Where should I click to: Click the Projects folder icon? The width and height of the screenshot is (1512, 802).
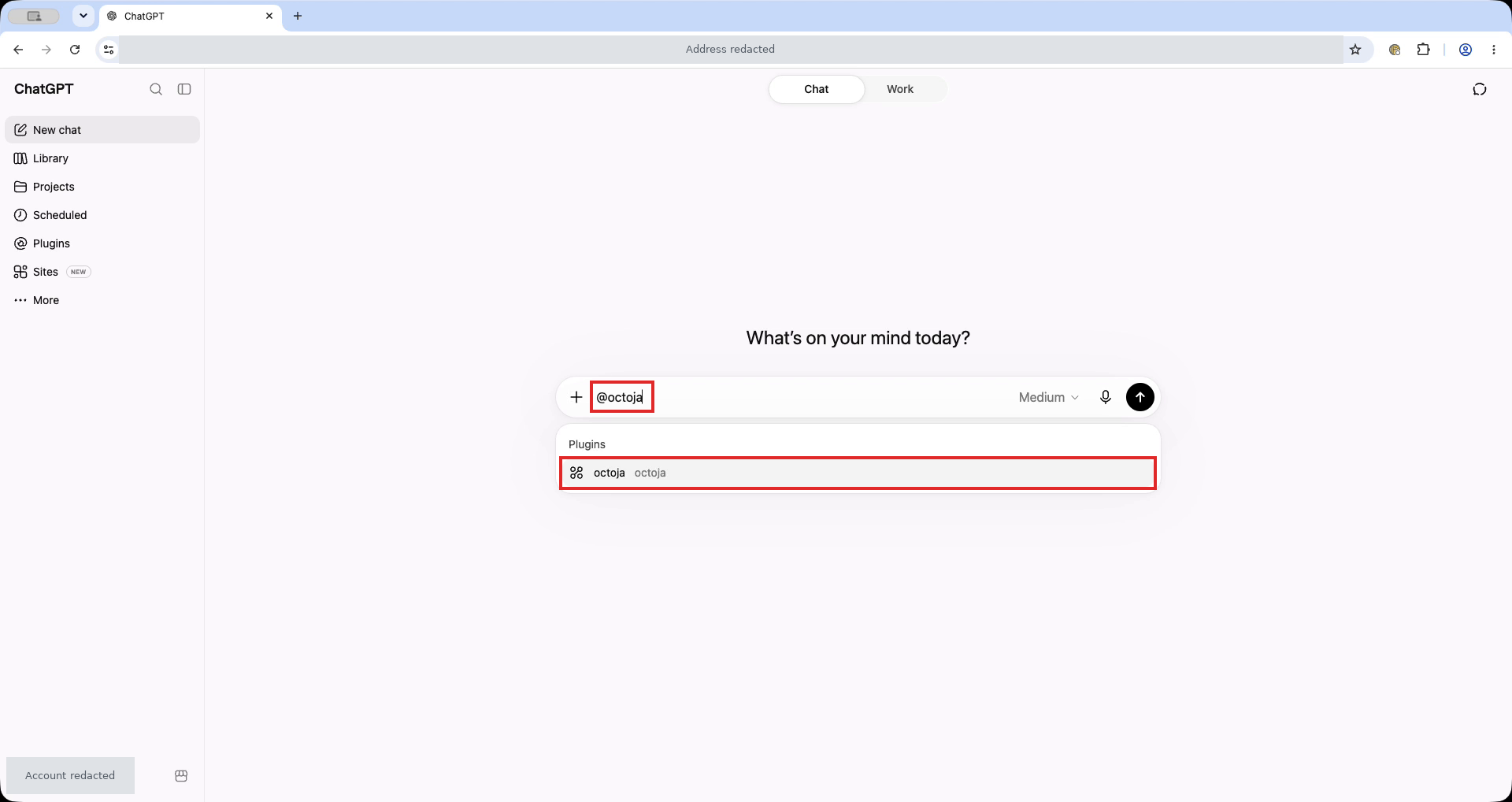point(20,187)
